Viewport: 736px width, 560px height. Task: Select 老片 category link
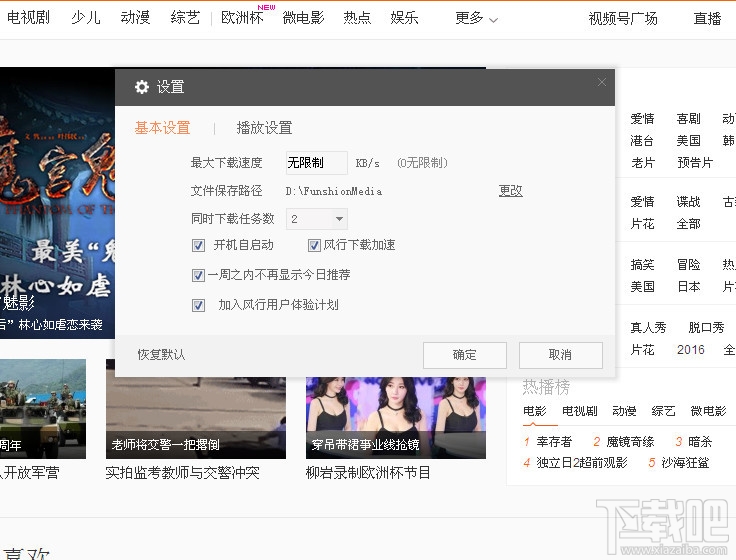(643, 162)
